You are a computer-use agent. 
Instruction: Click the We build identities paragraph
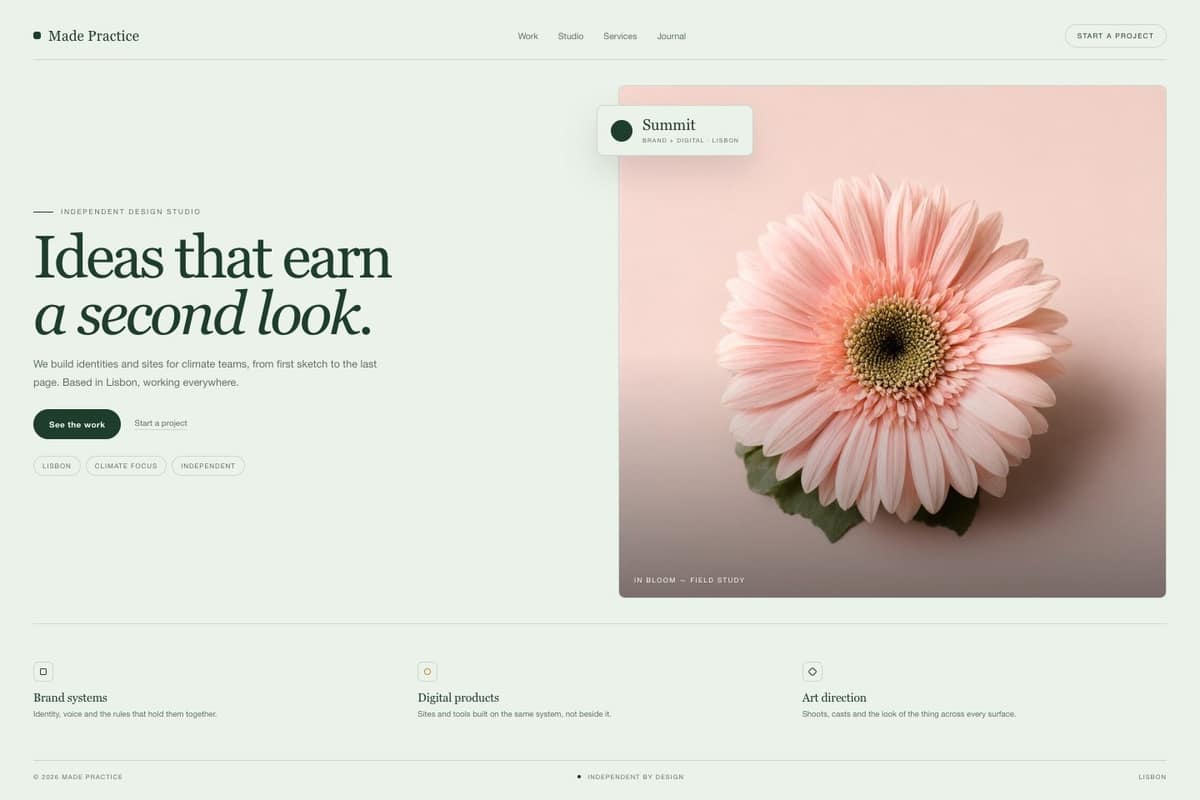[205, 373]
